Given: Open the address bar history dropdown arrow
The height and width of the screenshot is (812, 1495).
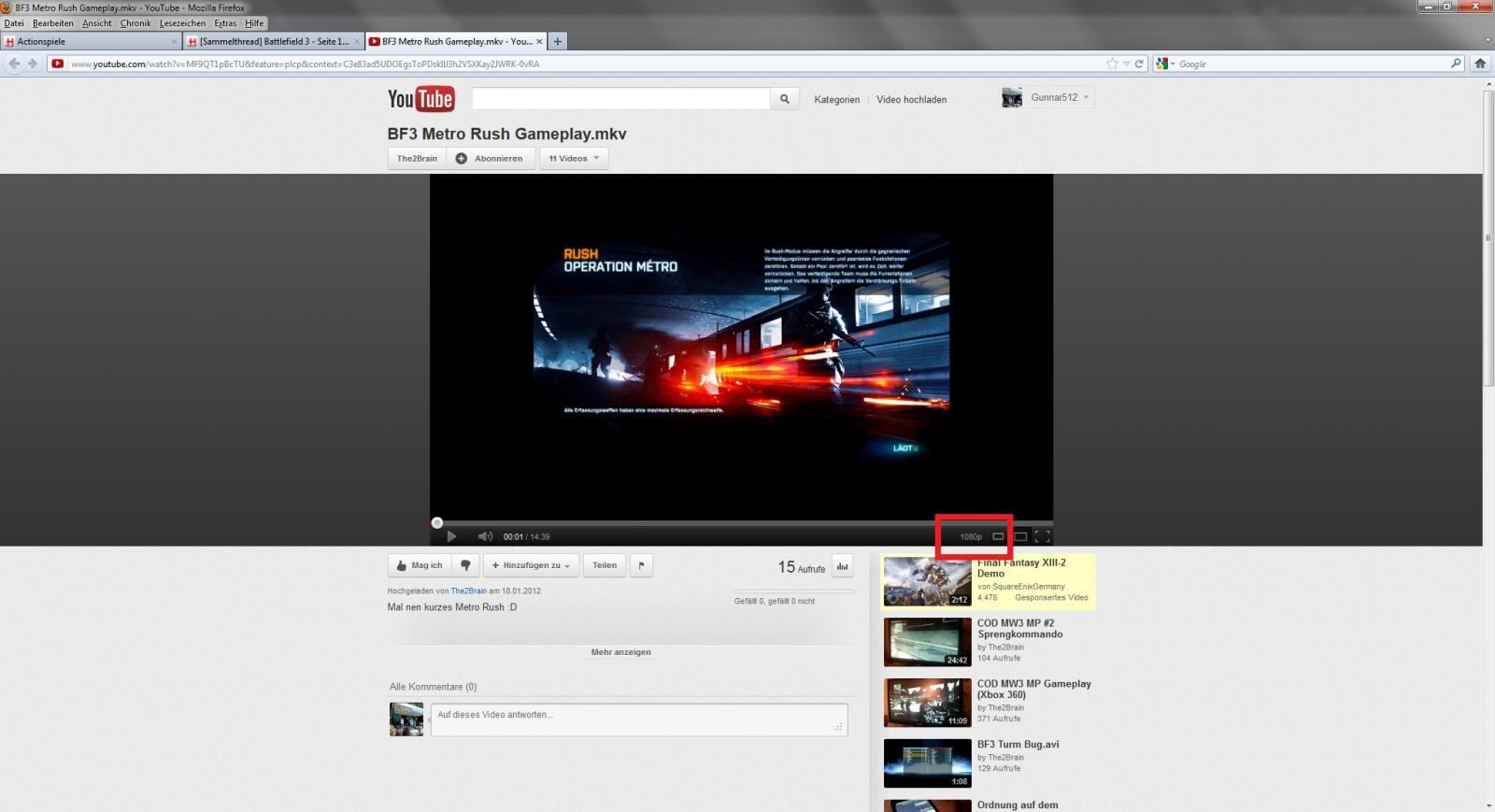Looking at the screenshot, I should click(1126, 64).
